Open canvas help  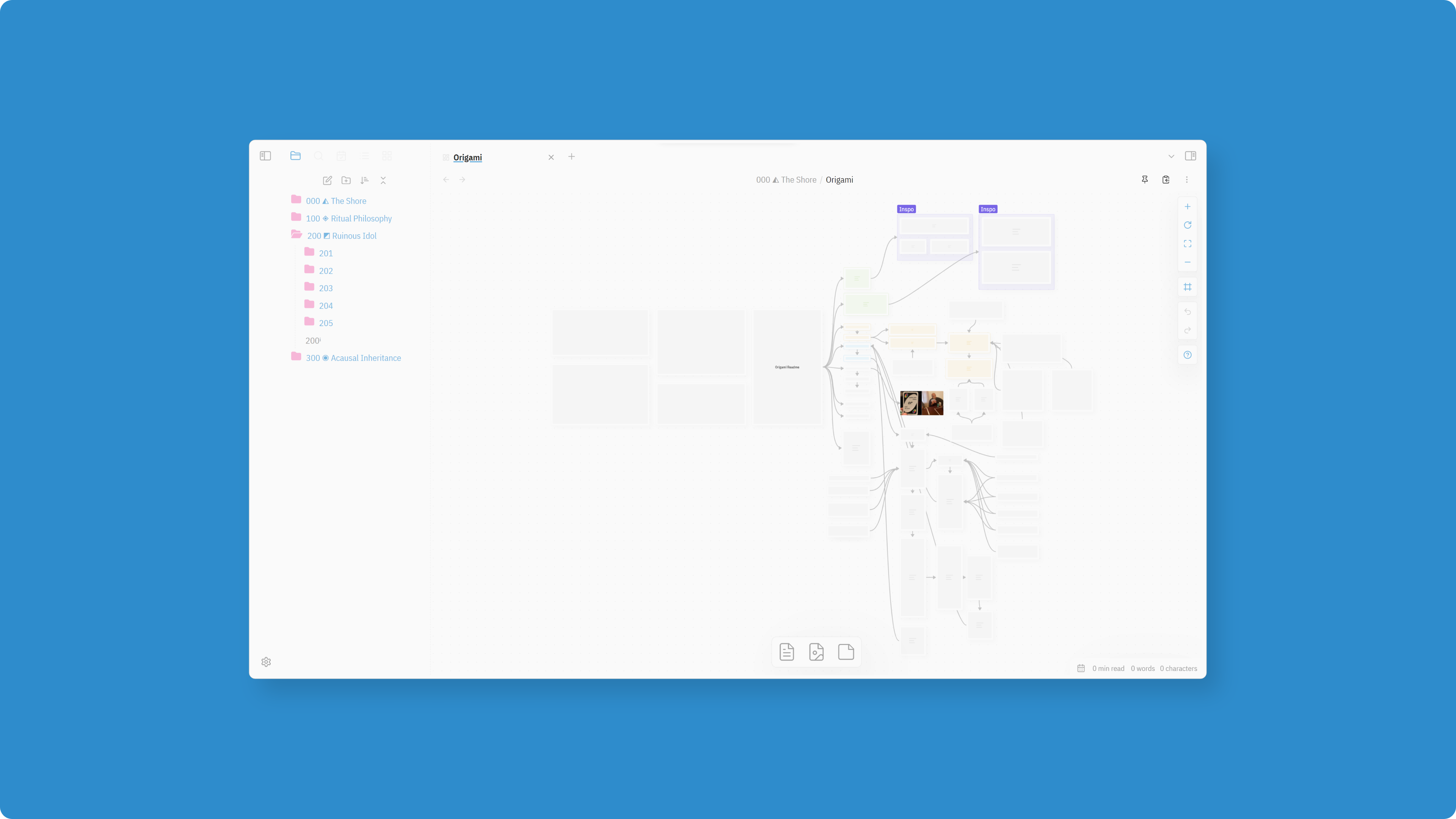coord(1188,355)
